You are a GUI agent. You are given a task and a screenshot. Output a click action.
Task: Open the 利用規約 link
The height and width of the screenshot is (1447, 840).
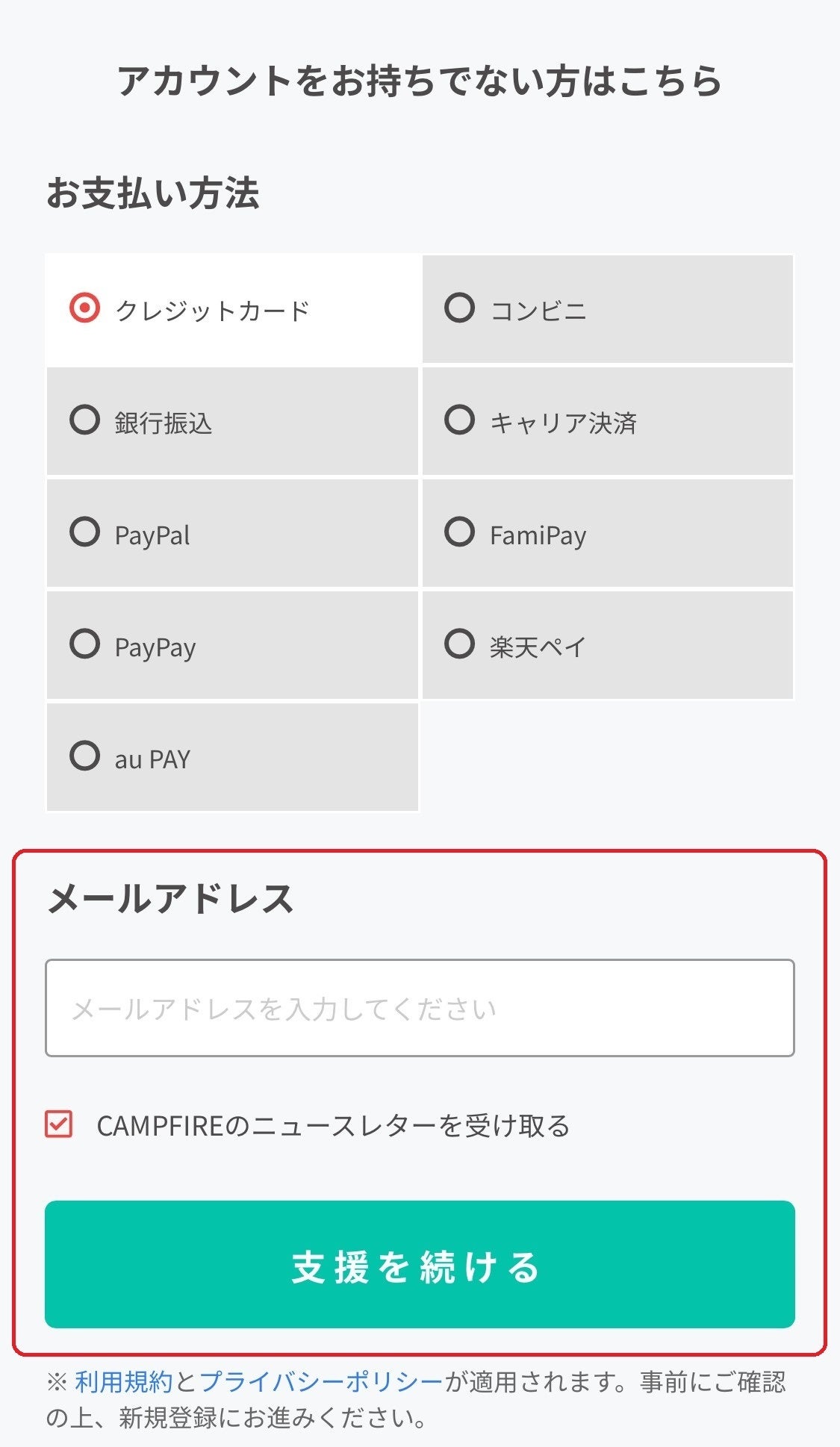point(124,1382)
